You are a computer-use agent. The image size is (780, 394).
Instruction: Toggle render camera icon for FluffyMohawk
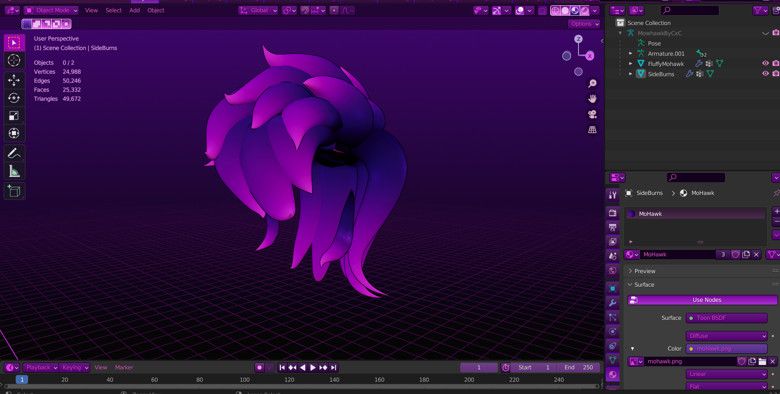(776, 64)
